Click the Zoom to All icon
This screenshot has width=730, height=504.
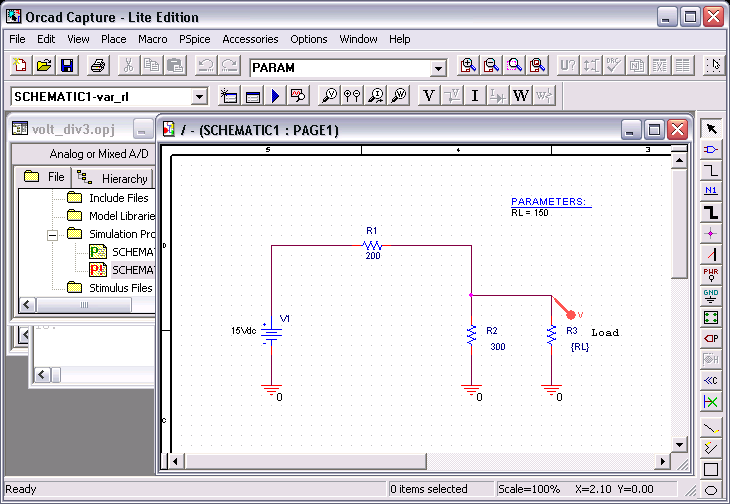[x=537, y=66]
